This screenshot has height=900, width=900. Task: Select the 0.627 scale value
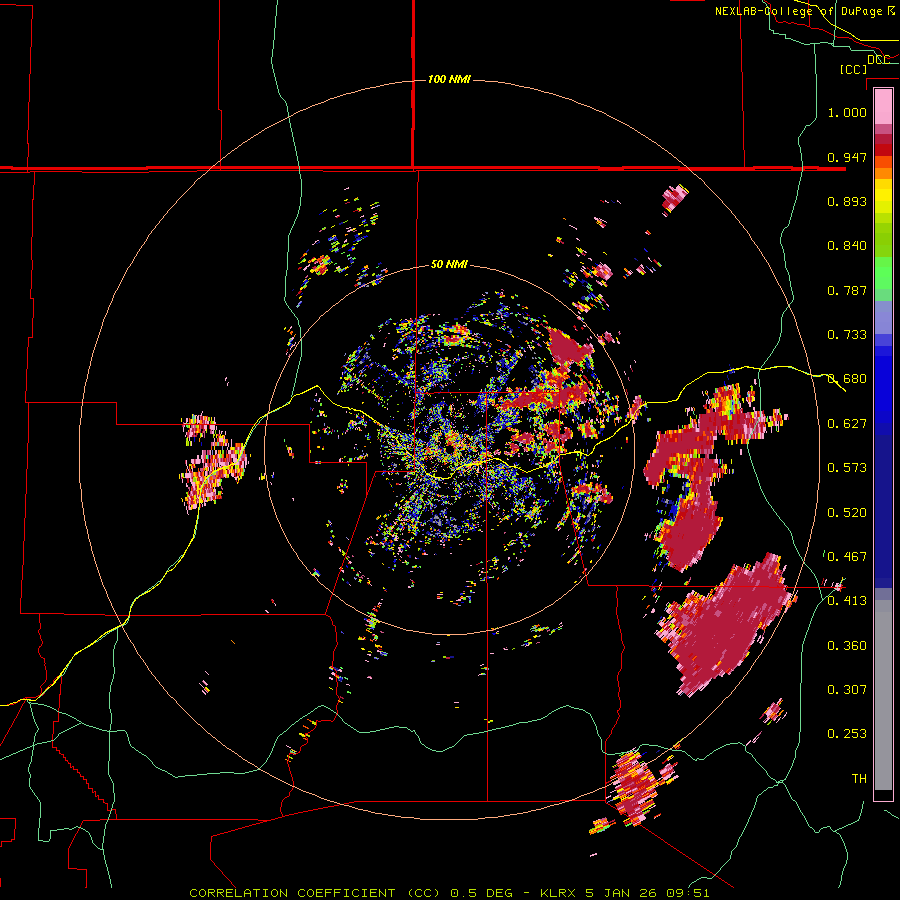click(x=847, y=423)
